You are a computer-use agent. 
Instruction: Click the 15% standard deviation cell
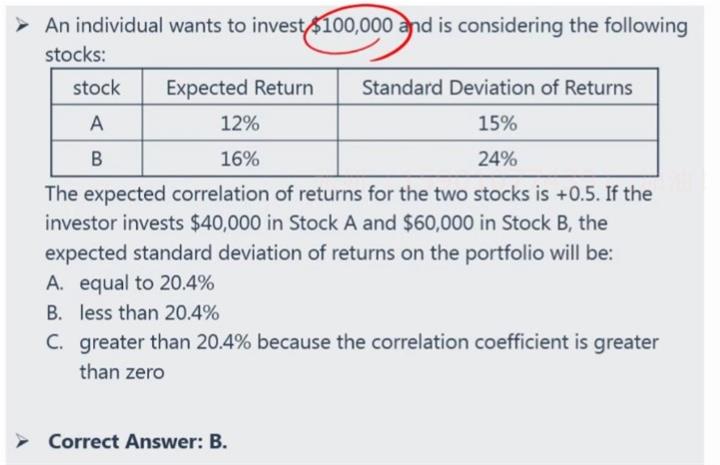497,124
